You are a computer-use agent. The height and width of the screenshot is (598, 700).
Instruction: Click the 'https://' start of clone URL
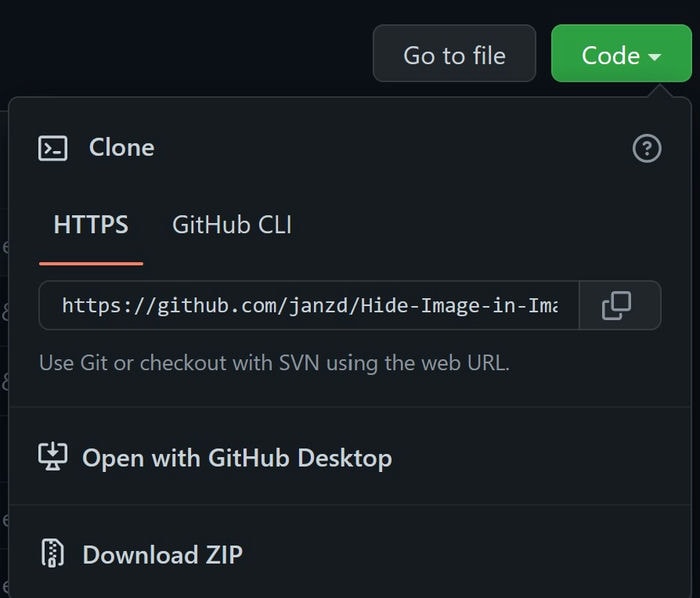tap(108, 306)
